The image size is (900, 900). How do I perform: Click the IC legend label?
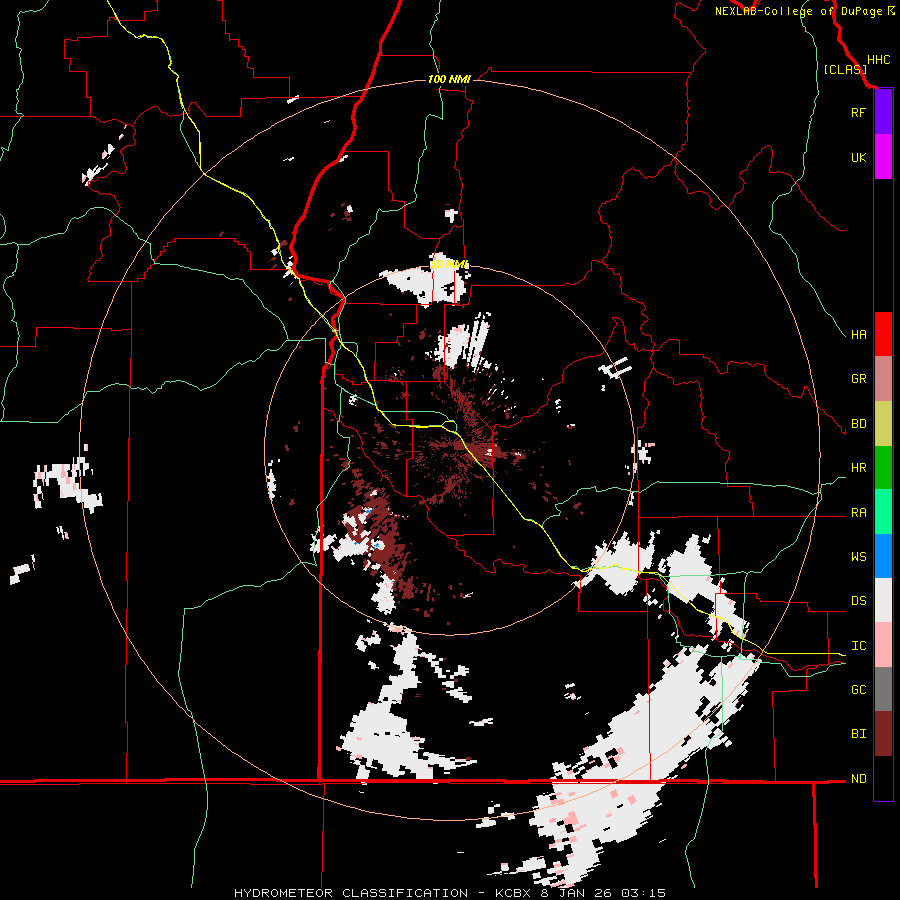pos(858,646)
